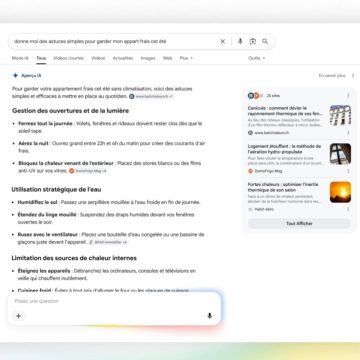Image resolution: width=360 pixels, height=360 pixels.
Task: Click the bold text Humidifiez le sol
Action: tap(37, 202)
